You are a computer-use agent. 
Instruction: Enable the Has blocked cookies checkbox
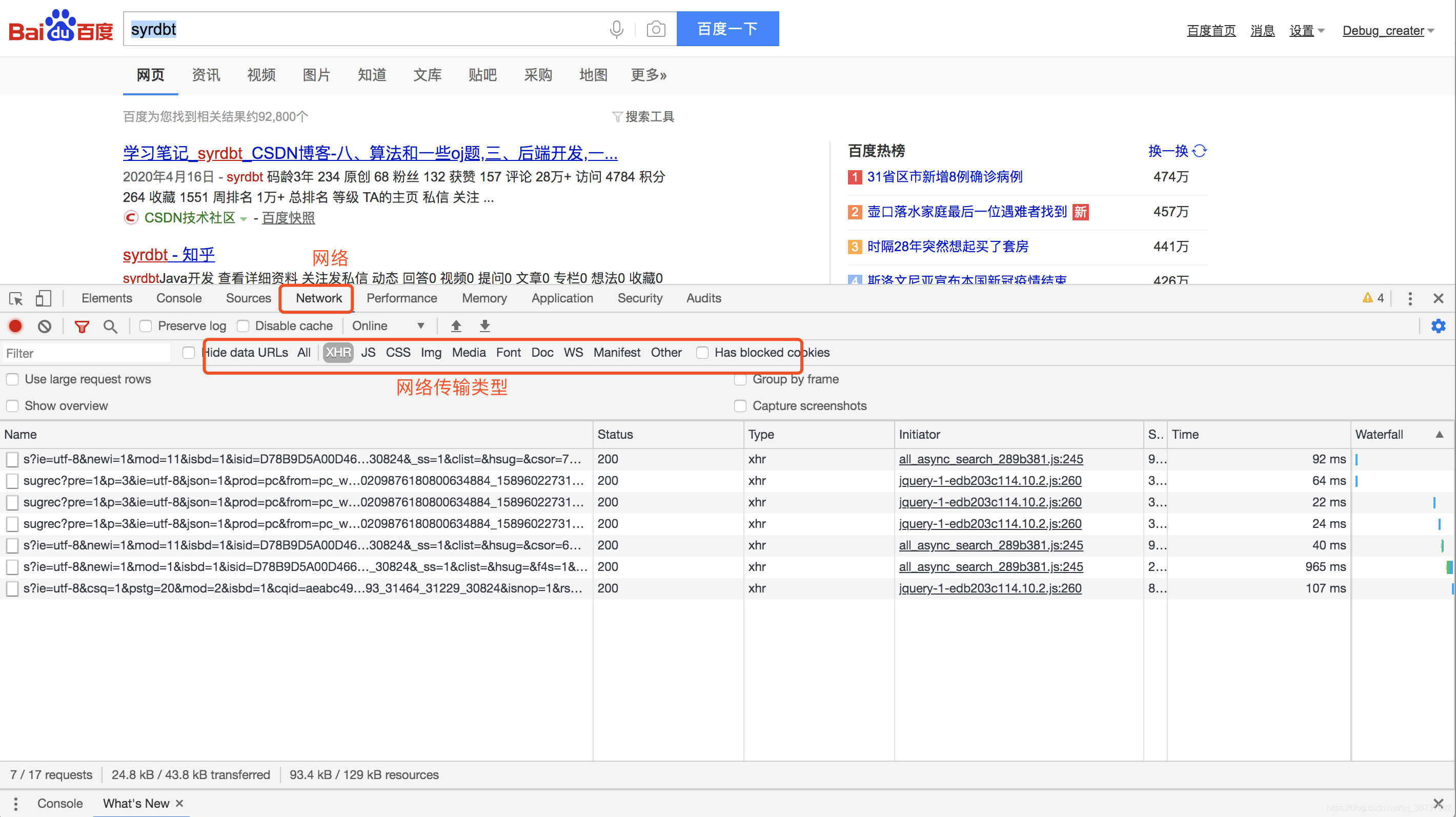pos(702,352)
